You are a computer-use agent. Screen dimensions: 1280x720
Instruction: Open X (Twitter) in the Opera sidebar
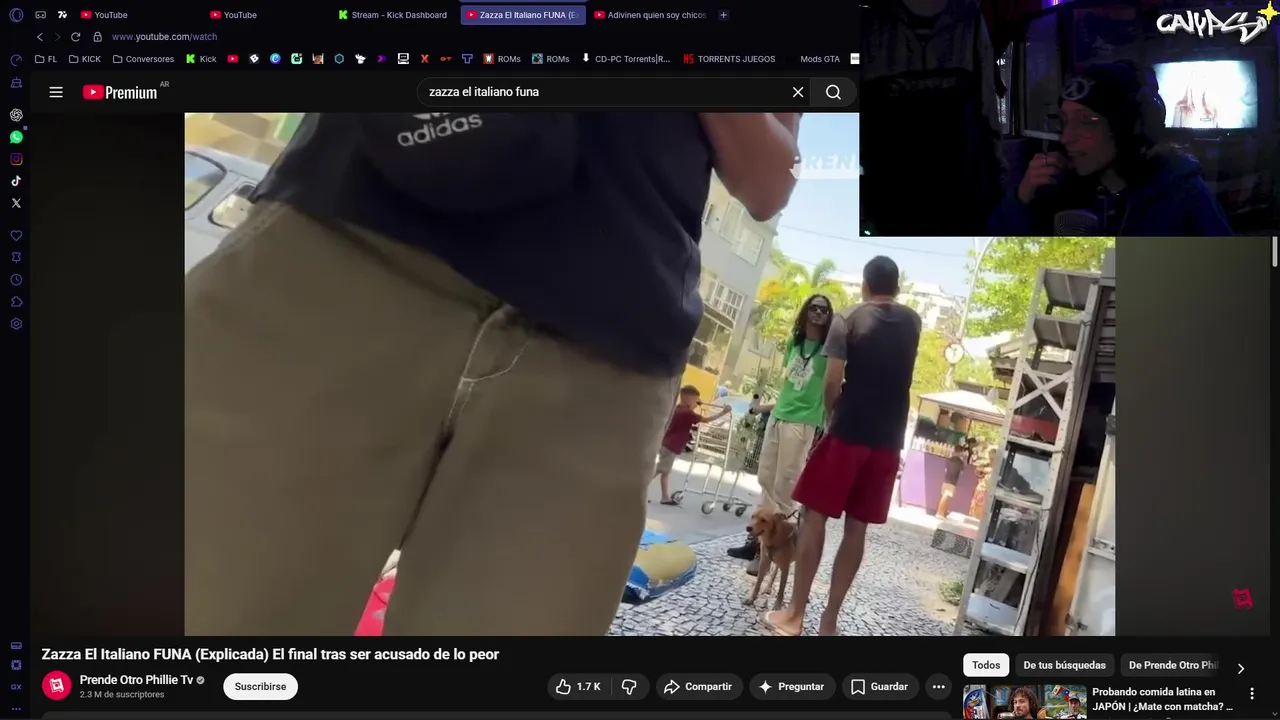tap(16, 203)
